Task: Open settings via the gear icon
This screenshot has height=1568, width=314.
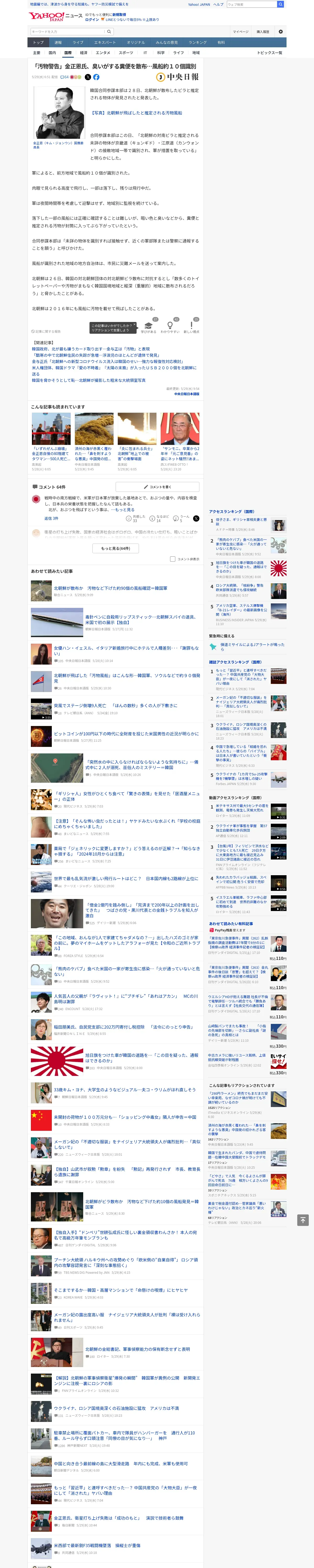Action: point(281,32)
